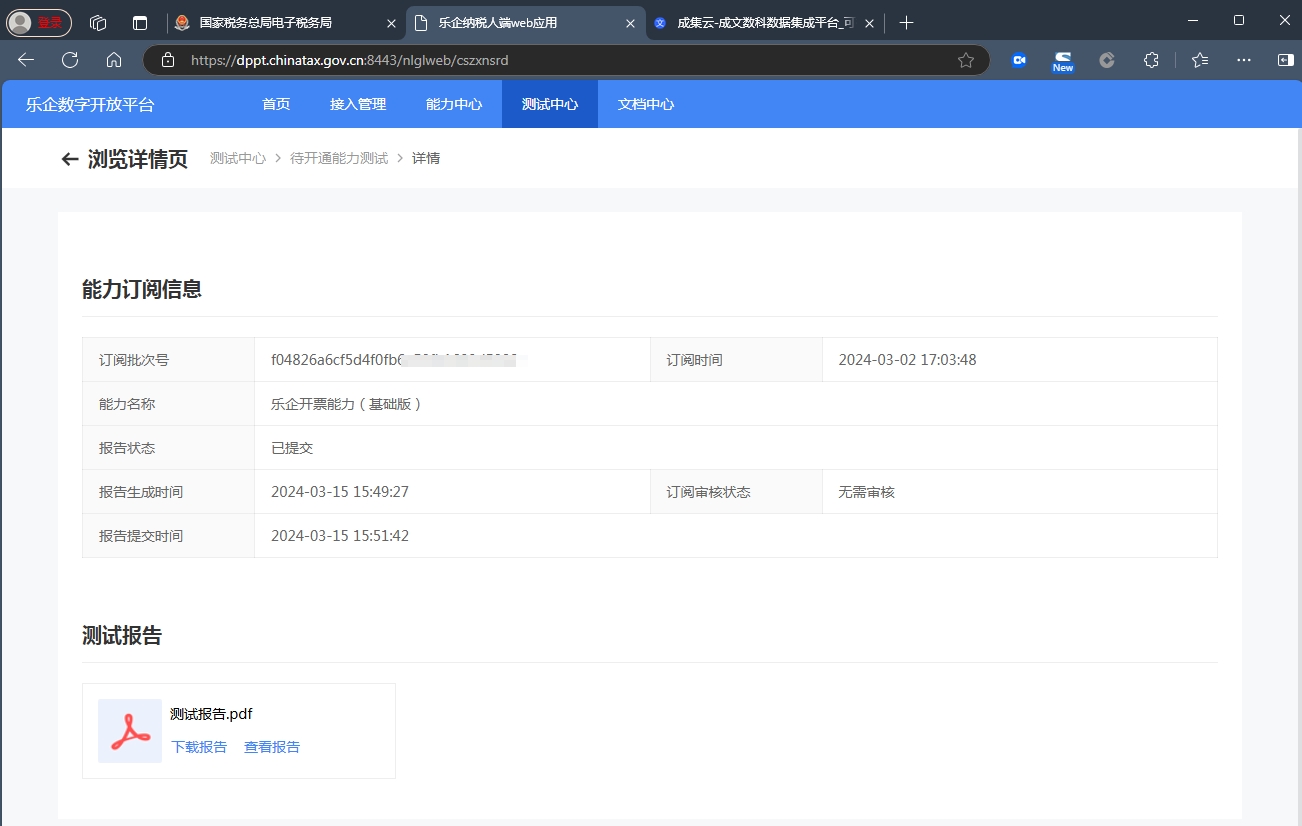The width and height of the screenshot is (1302, 826).
Task: Click the 查看报告 link
Action: pos(272,747)
